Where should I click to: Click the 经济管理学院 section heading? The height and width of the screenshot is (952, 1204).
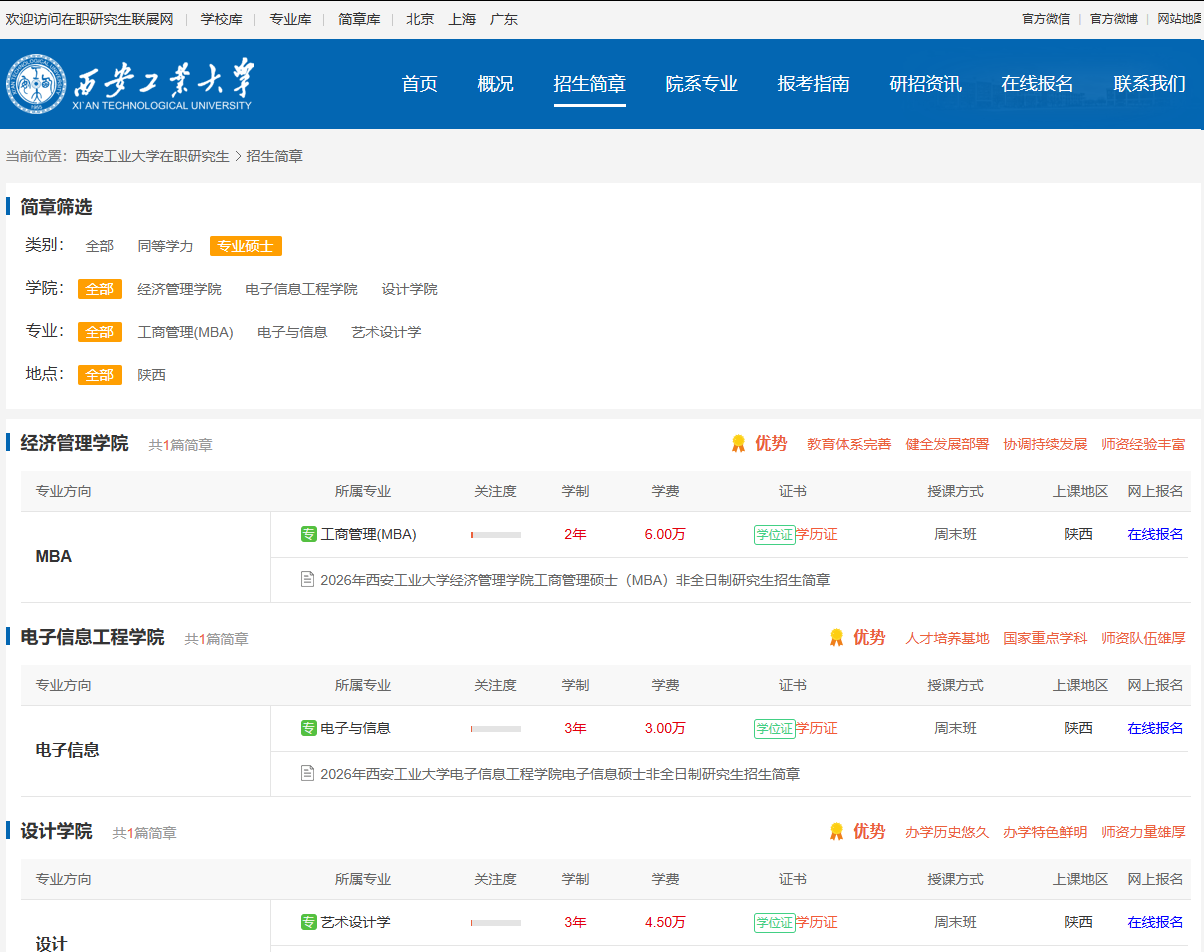pyautogui.click(x=75, y=443)
